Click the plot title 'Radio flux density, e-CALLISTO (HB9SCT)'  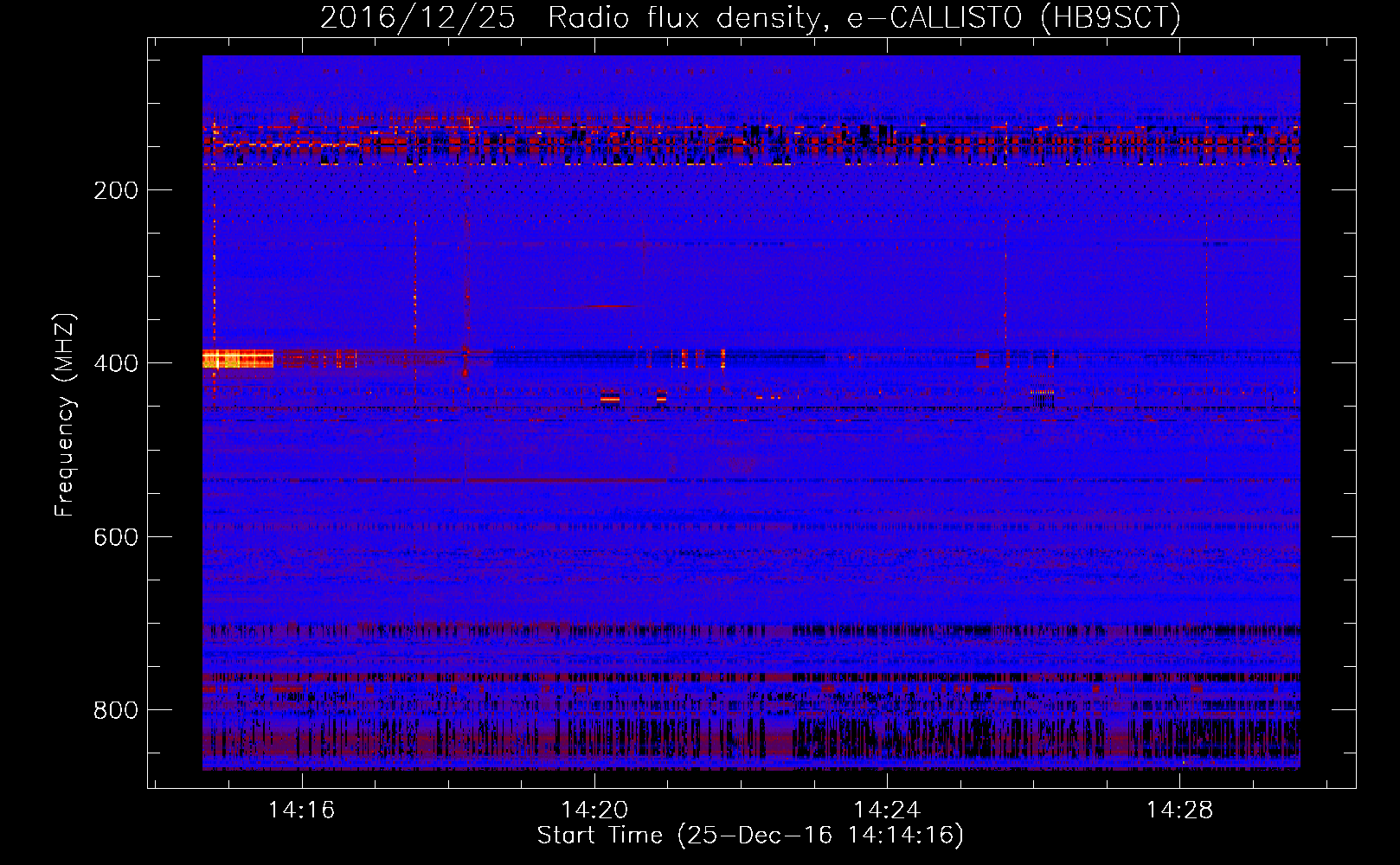(x=864, y=17)
